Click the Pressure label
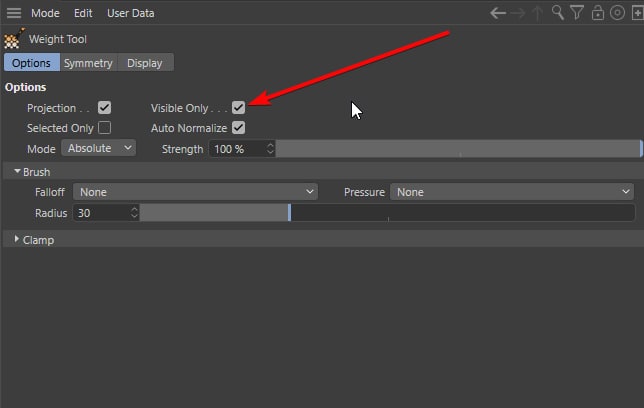This screenshot has height=408, width=644. coord(364,192)
